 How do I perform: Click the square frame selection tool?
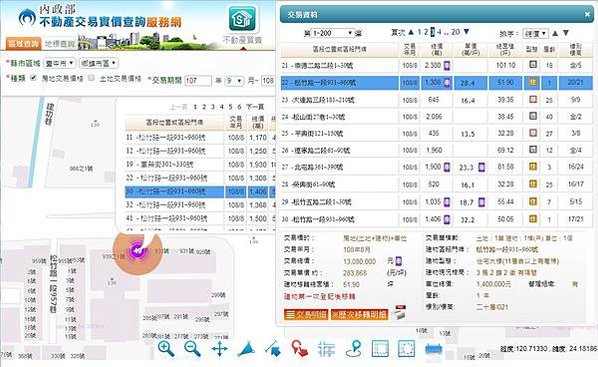(380, 349)
